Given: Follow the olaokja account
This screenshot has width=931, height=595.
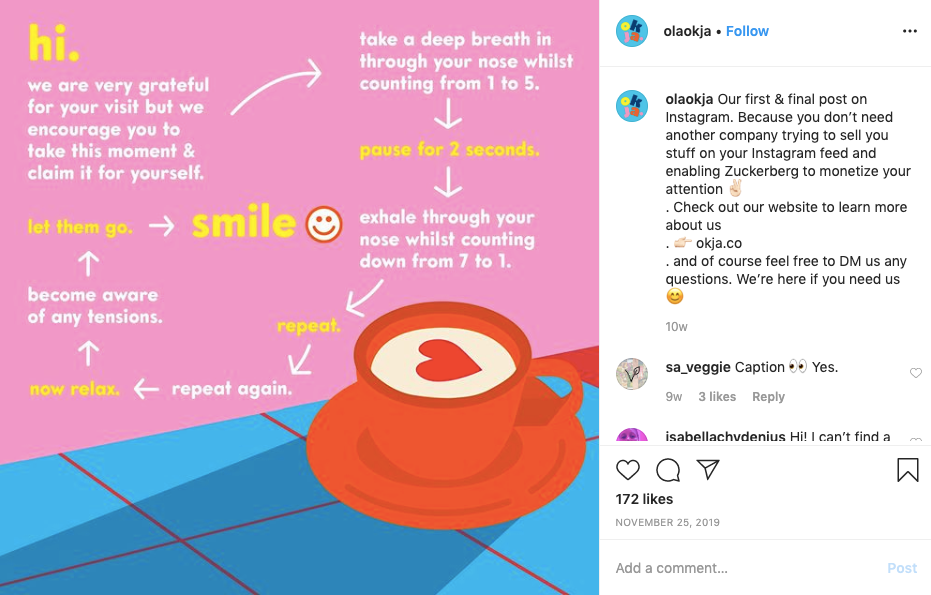Looking at the screenshot, I should point(747,31).
